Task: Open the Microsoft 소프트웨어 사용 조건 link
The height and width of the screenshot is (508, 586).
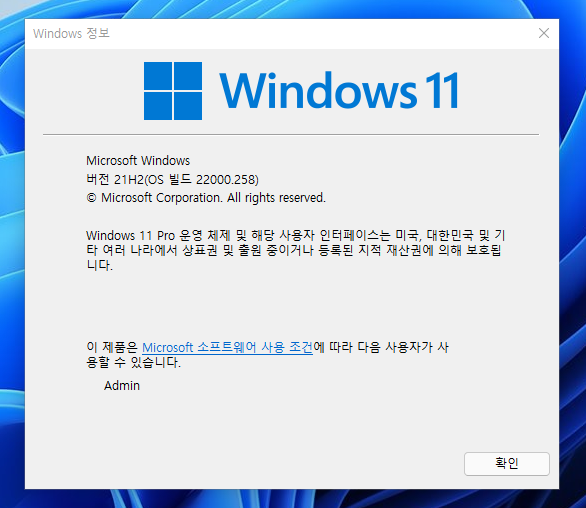Action: pos(227,348)
